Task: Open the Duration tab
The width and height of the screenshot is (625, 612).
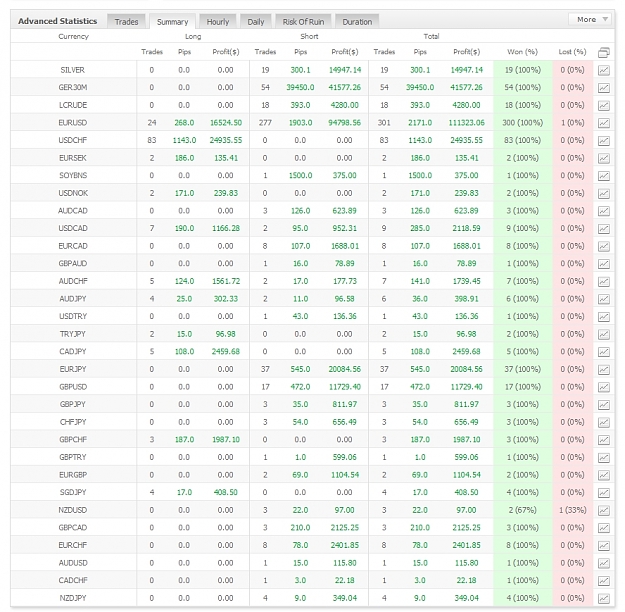Action: pyautogui.click(x=357, y=22)
